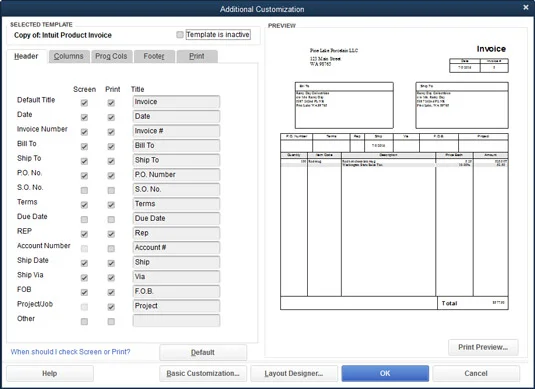Uncheck Screen for REP

[84, 234]
